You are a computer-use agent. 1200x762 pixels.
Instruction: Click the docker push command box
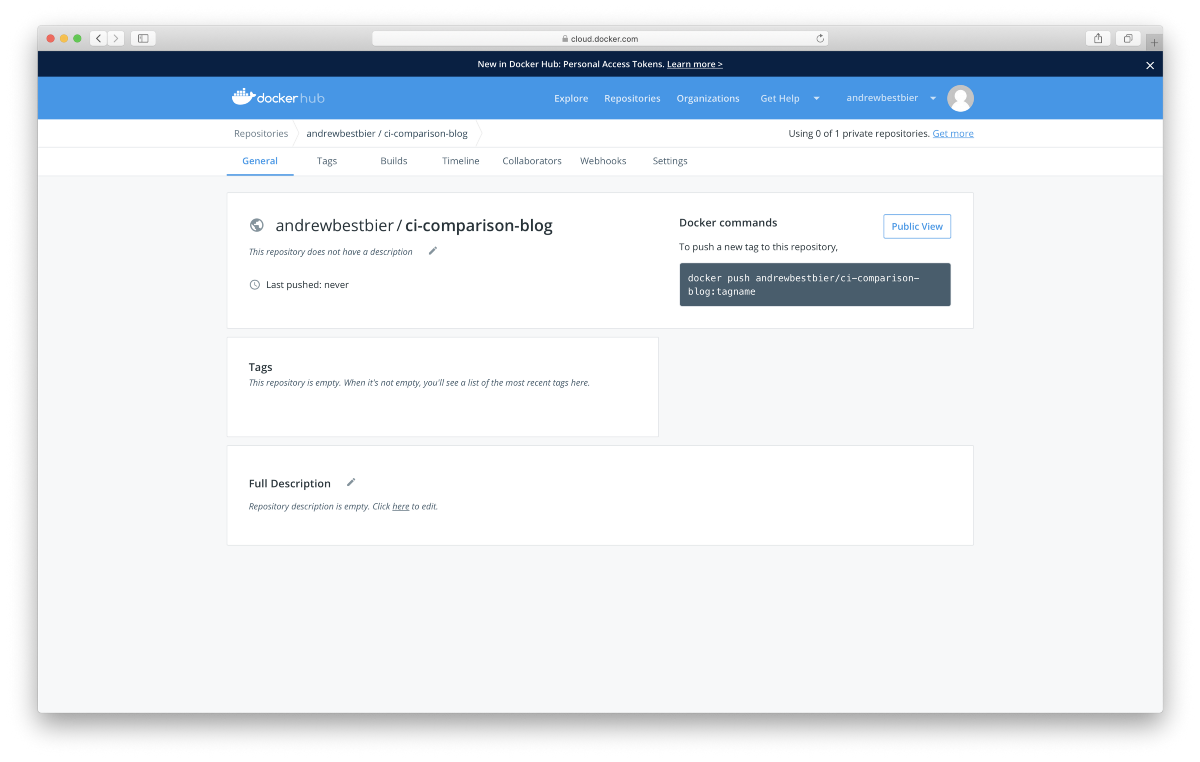[x=815, y=284]
